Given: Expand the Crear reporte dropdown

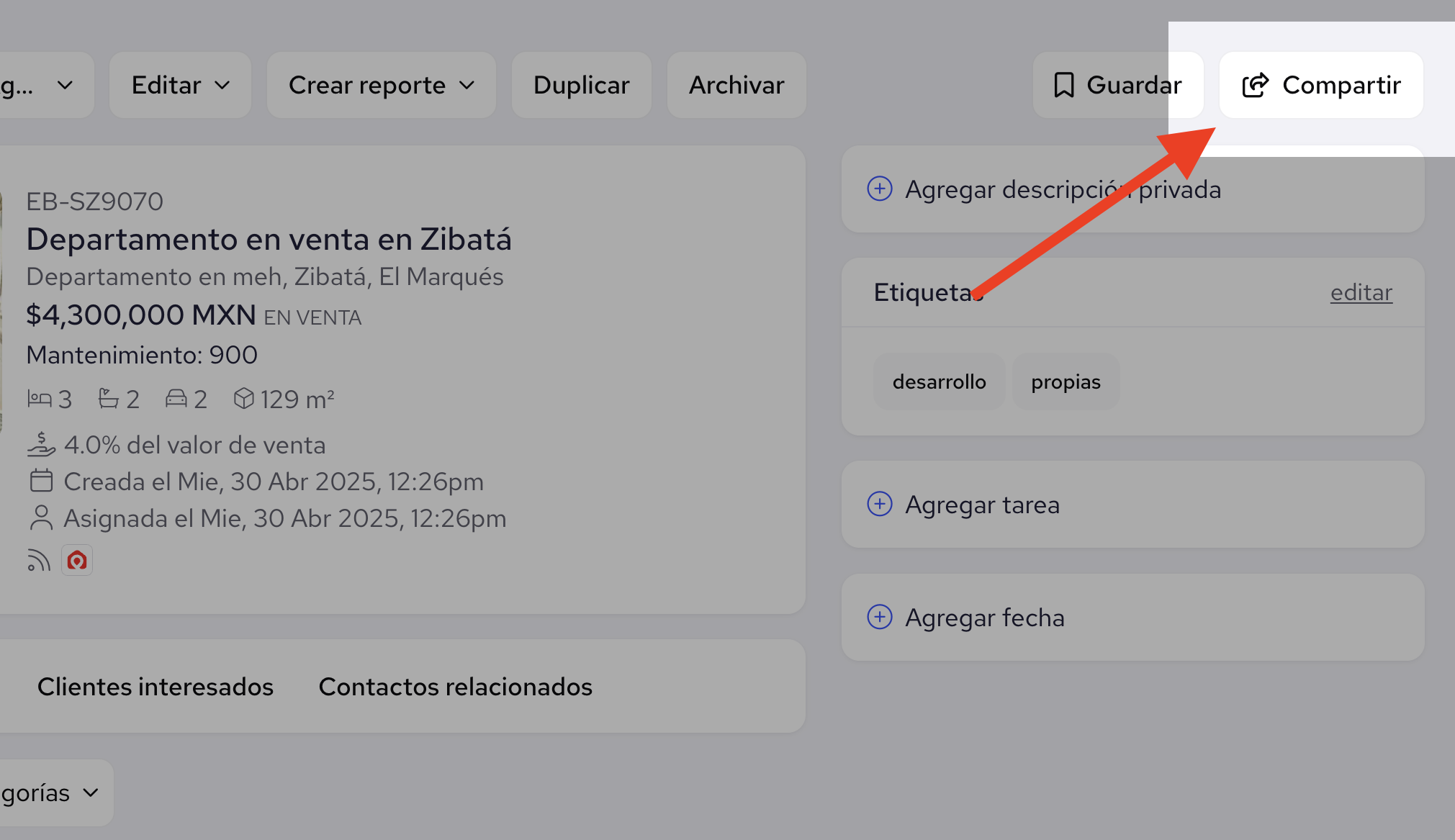Looking at the screenshot, I should [x=381, y=85].
